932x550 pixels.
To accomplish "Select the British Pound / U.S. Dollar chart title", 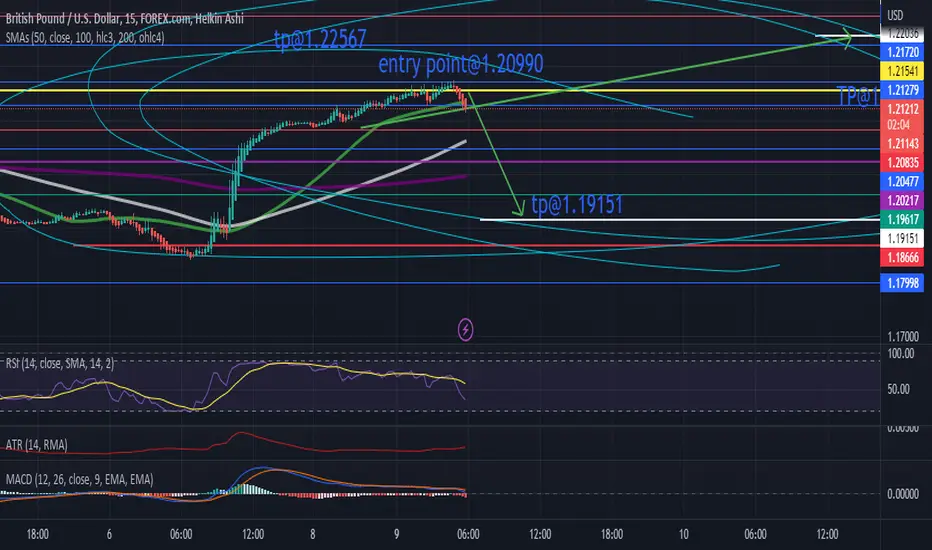I will coord(124,19).
